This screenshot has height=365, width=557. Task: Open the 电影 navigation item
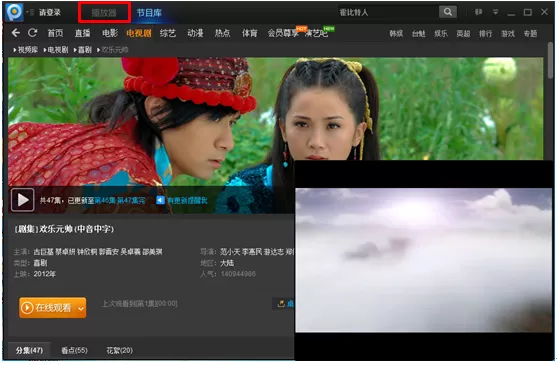[x=110, y=33]
